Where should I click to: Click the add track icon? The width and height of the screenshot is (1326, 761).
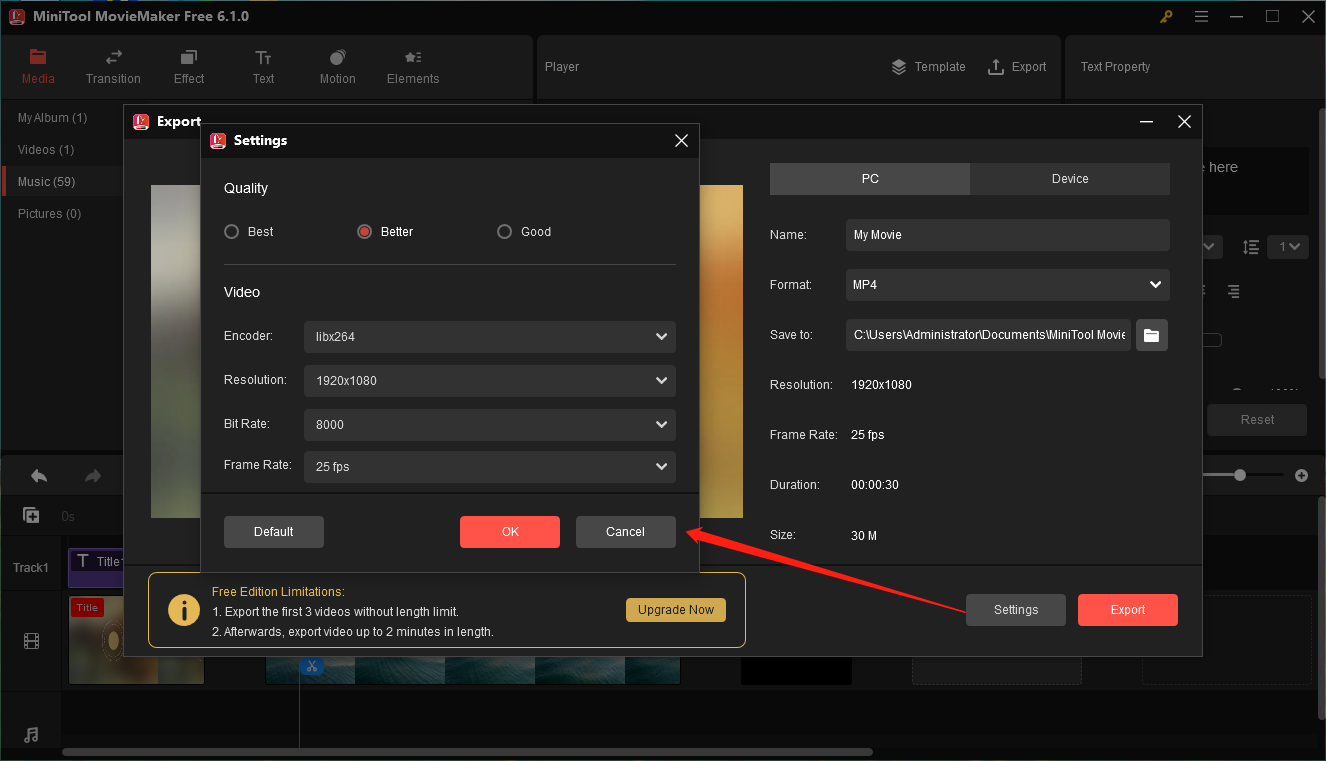(x=31, y=516)
